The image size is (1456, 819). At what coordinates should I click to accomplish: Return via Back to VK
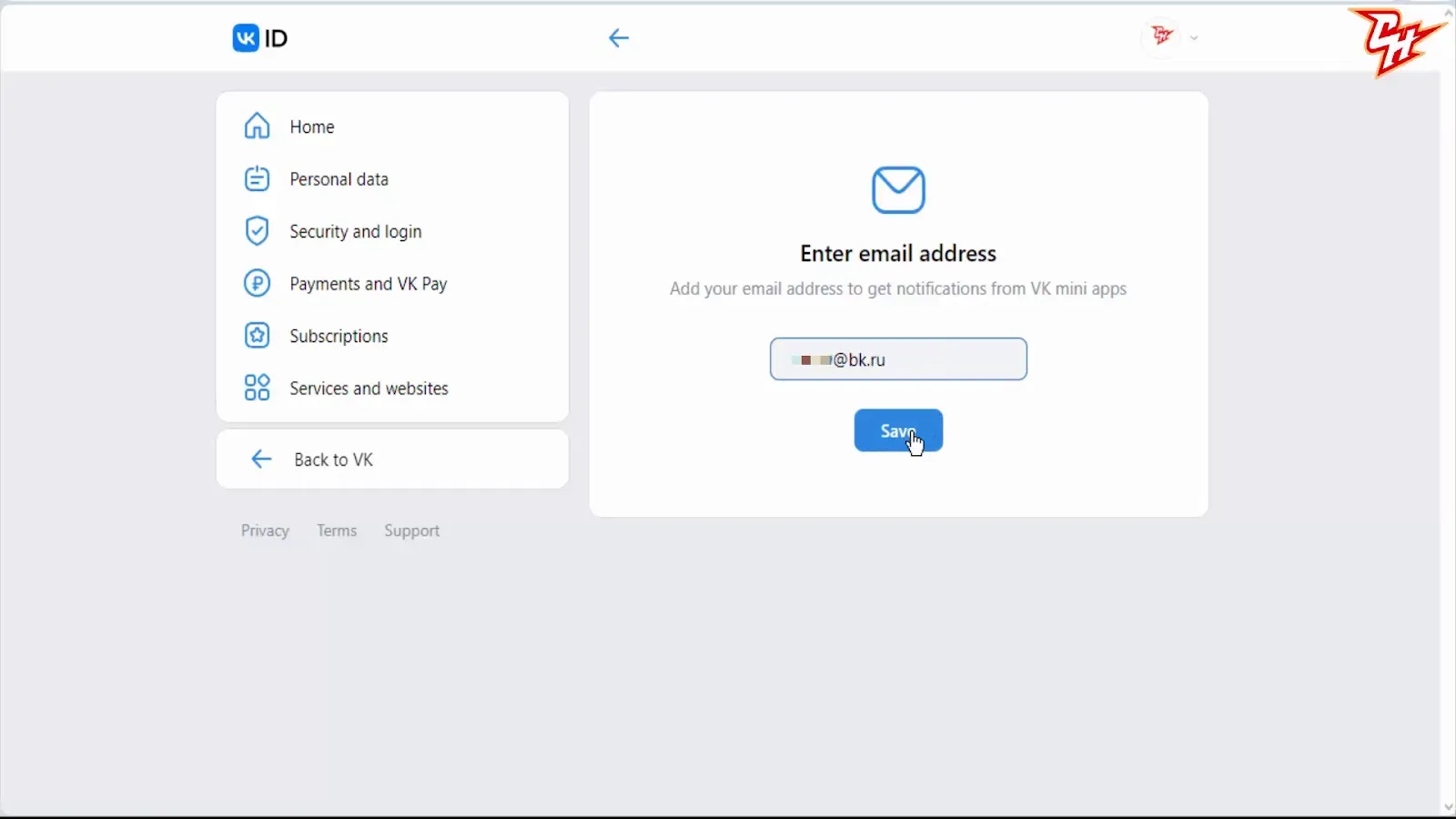(392, 460)
